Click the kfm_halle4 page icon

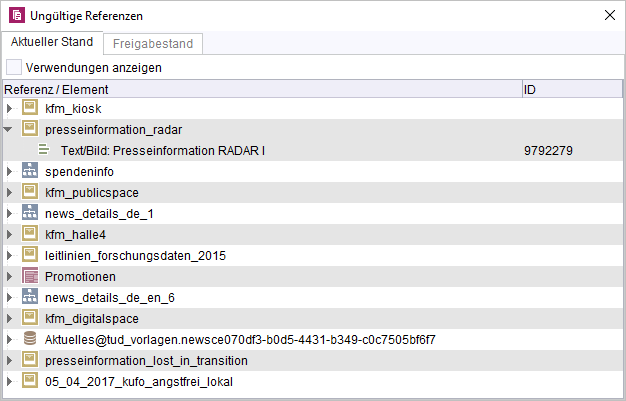tap(30, 234)
